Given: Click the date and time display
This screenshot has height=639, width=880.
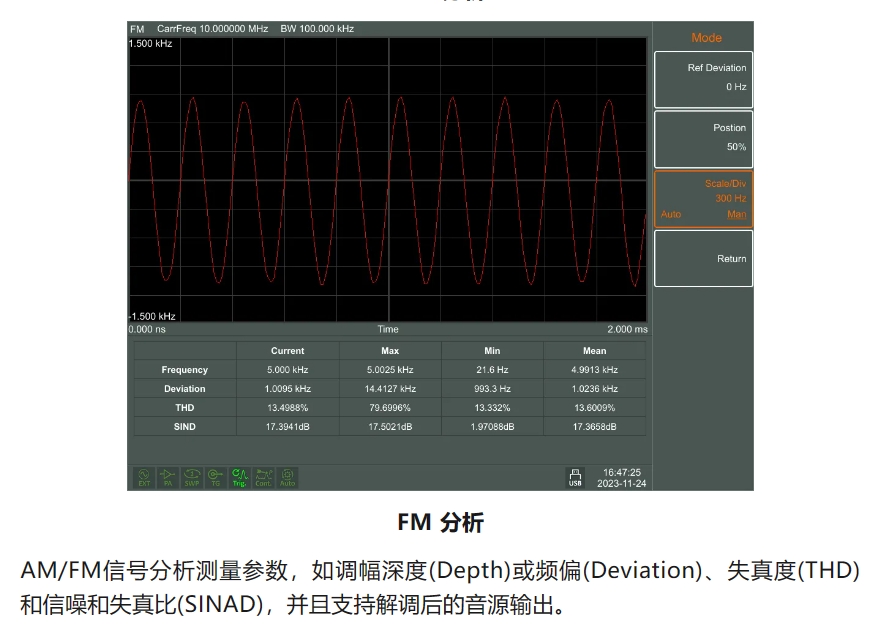Looking at the screenshot, I should pyautogui.click(x=620, y=478).
